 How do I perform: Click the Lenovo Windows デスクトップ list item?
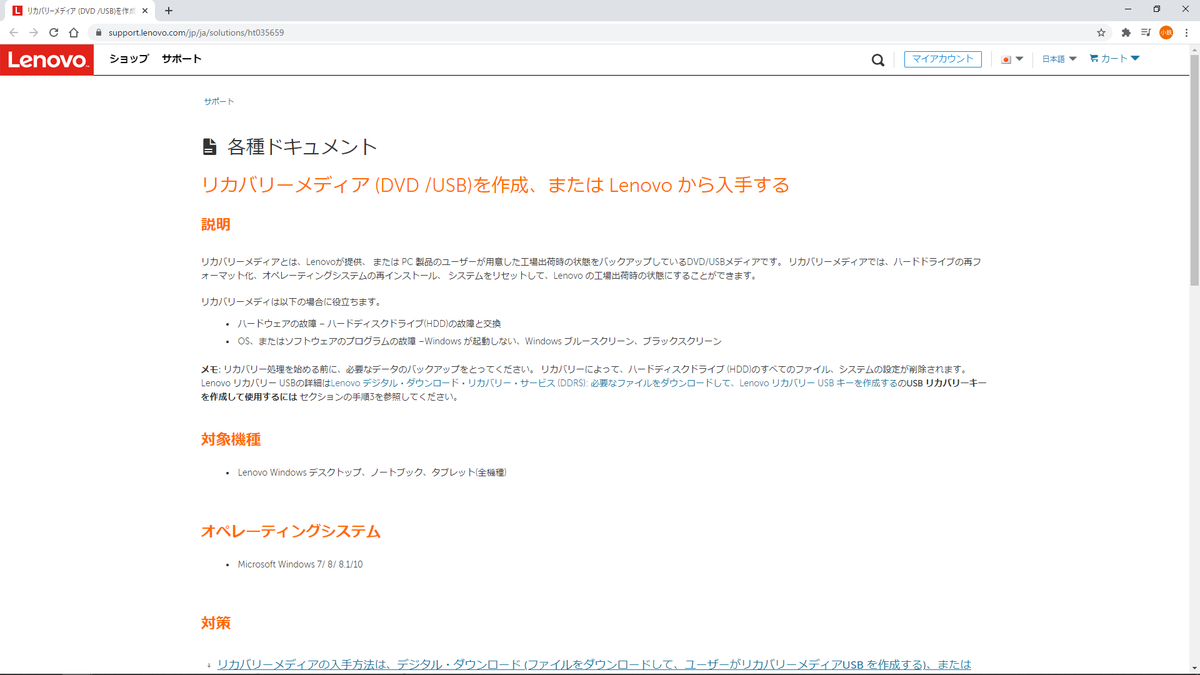pos(372,472)
